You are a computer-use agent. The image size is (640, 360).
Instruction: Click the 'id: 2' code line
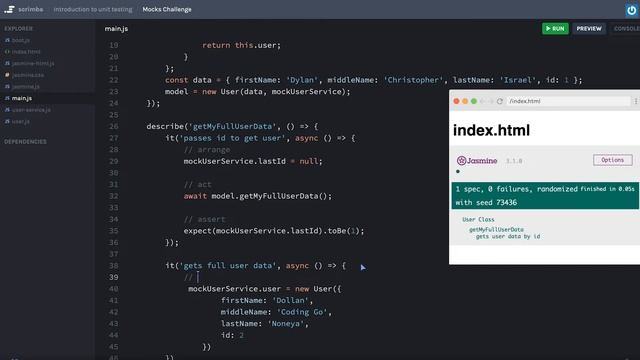point(232,335)
